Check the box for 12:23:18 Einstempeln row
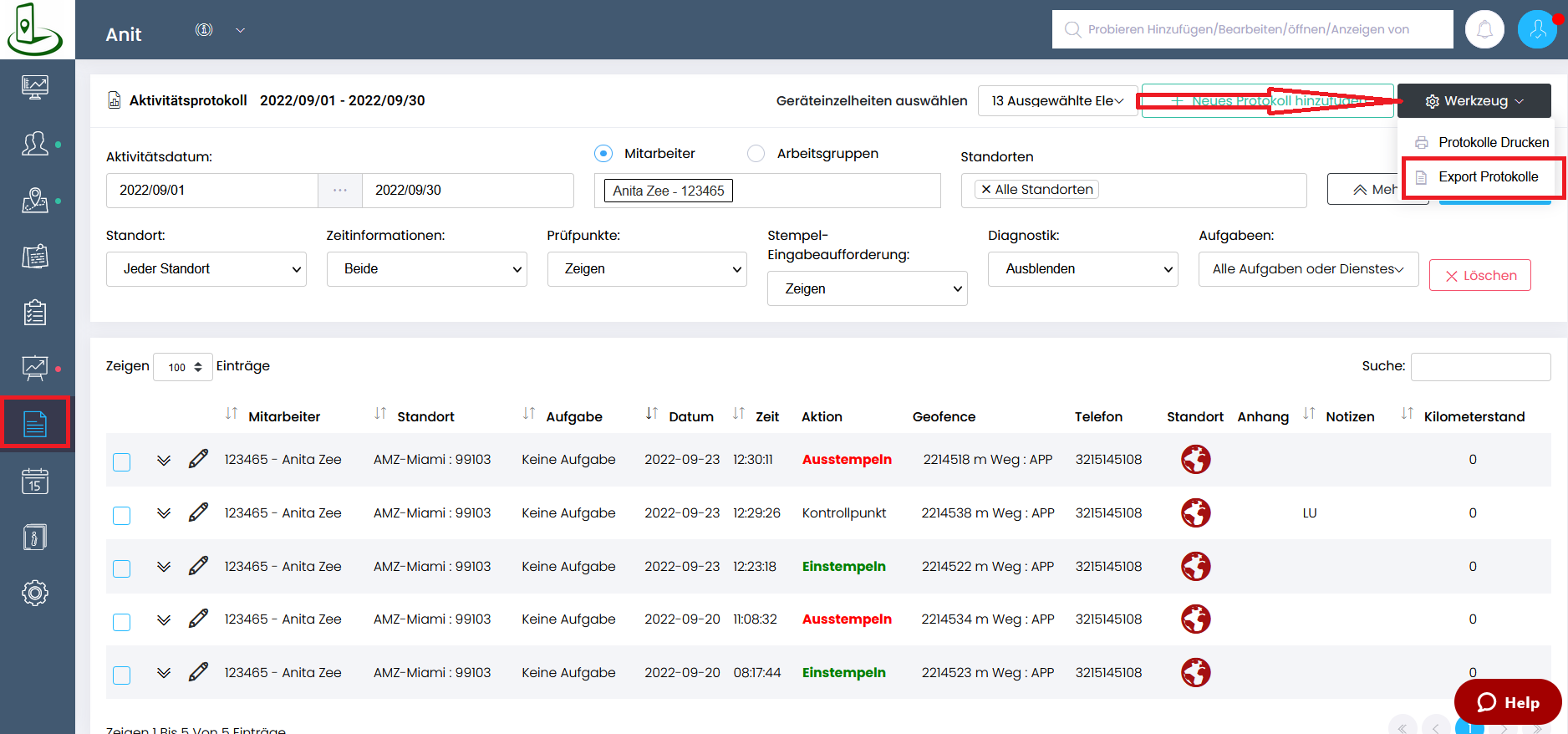This screenshot has height=734, width=1568. (122, 568)
